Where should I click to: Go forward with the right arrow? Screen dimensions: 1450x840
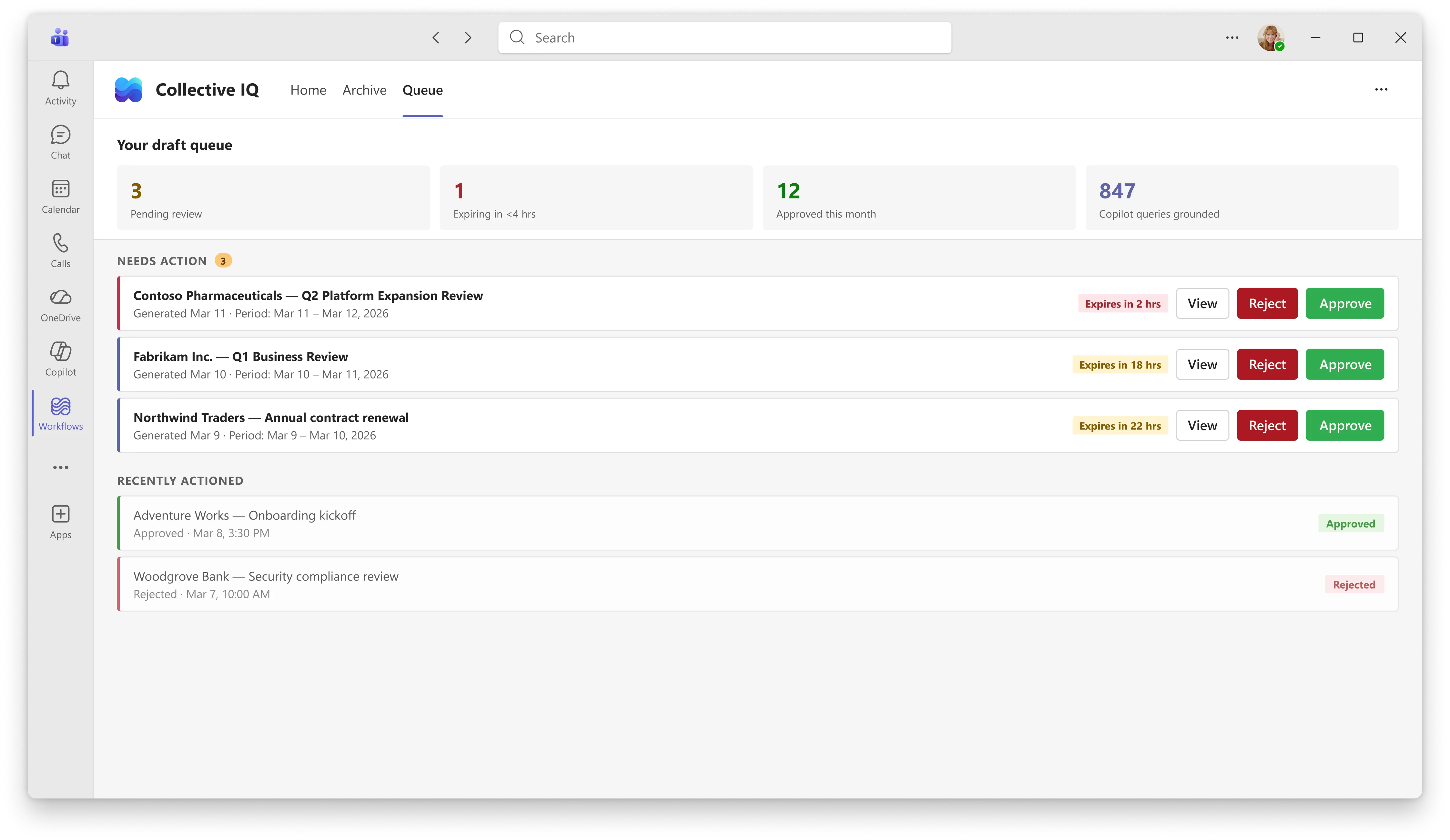tap(468, 37)
